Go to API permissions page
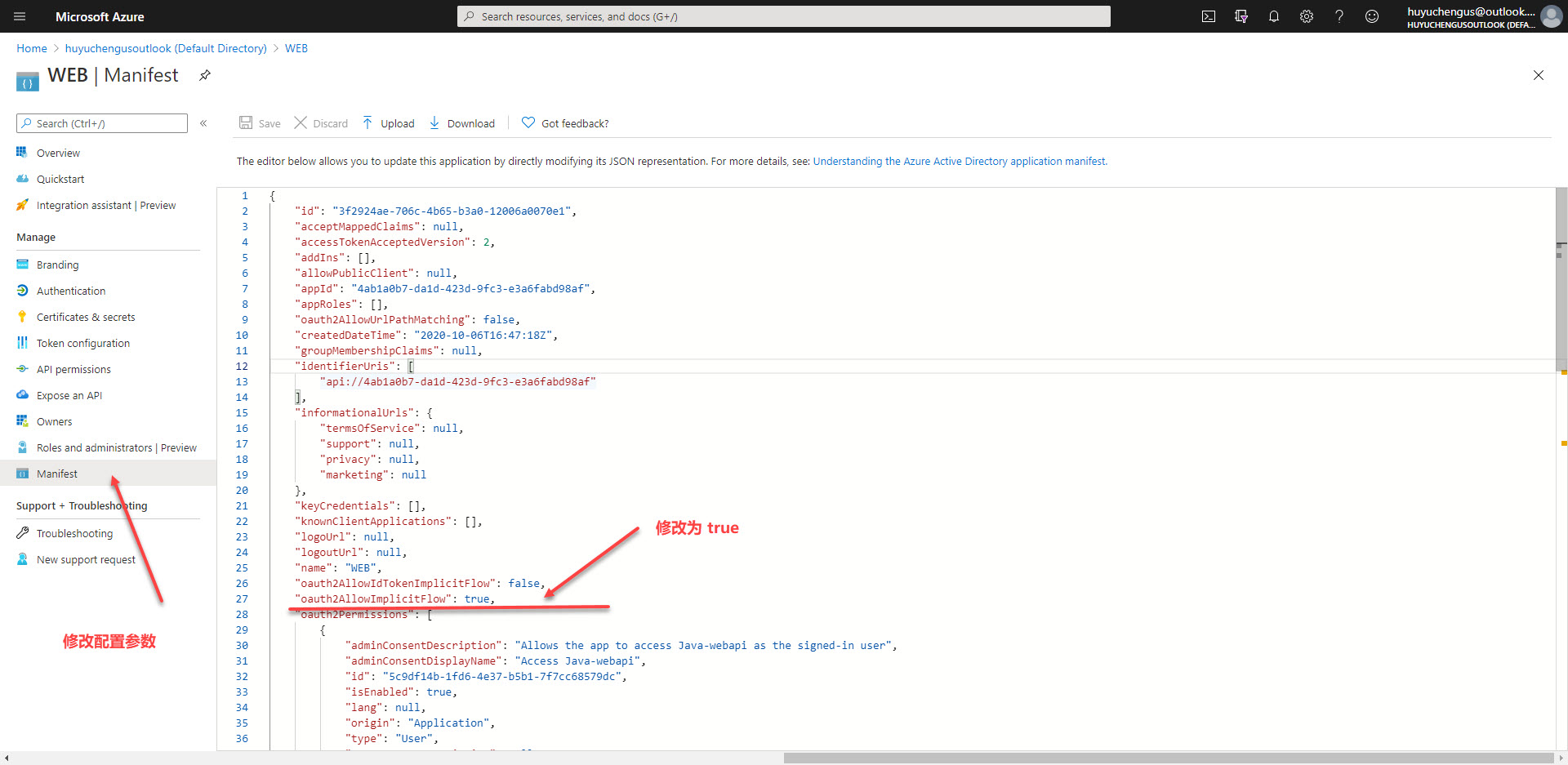The height and width of the screenshot is (765, 1568). pyautogui.click(x=73, y=369)
